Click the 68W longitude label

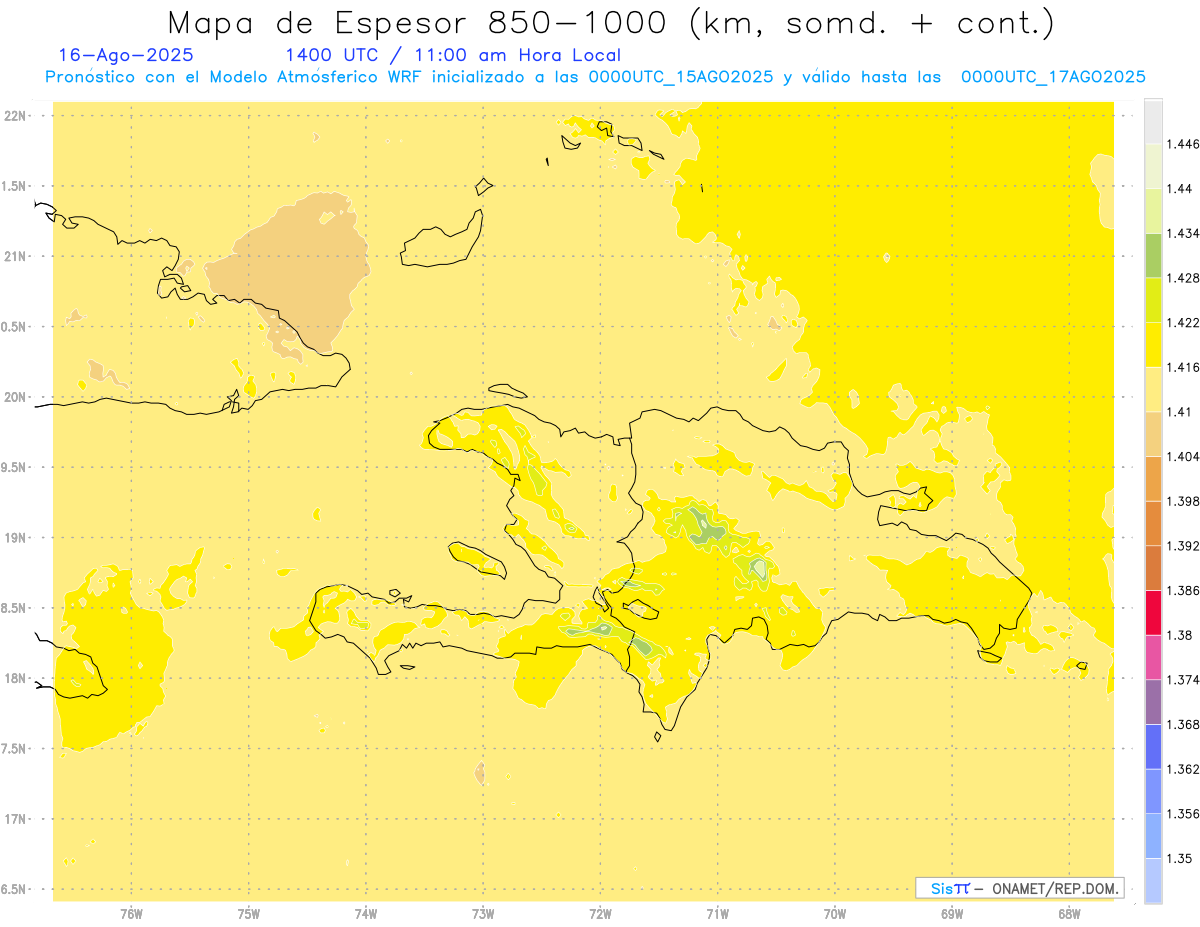(1069, 914)
